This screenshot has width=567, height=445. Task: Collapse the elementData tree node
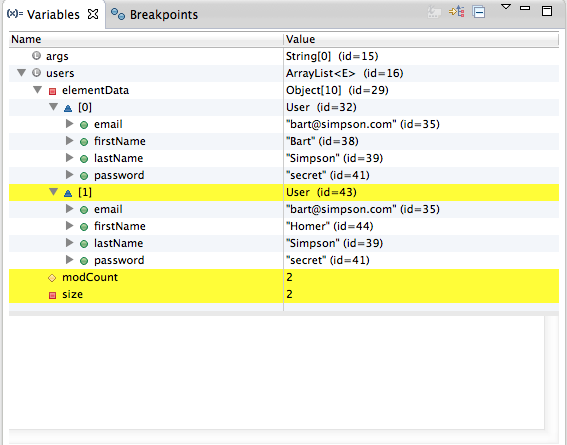click(38, 90)
